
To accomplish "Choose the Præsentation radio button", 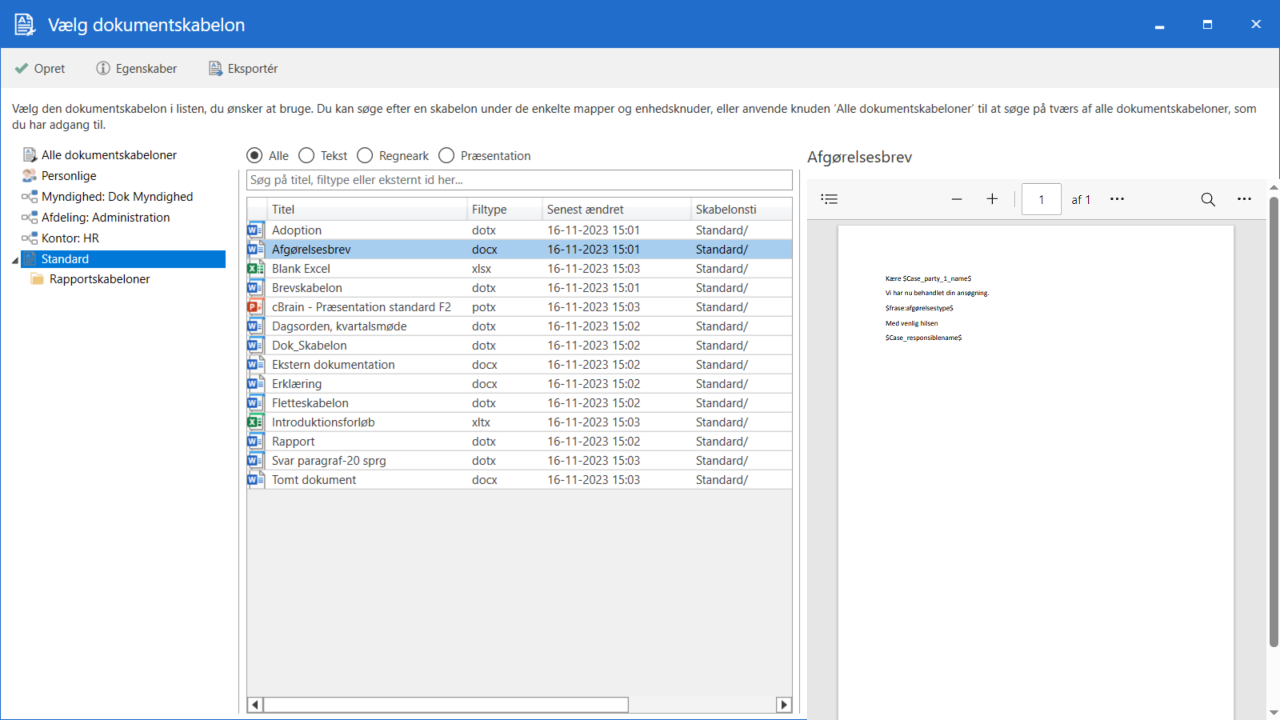I will pos(446,156).
